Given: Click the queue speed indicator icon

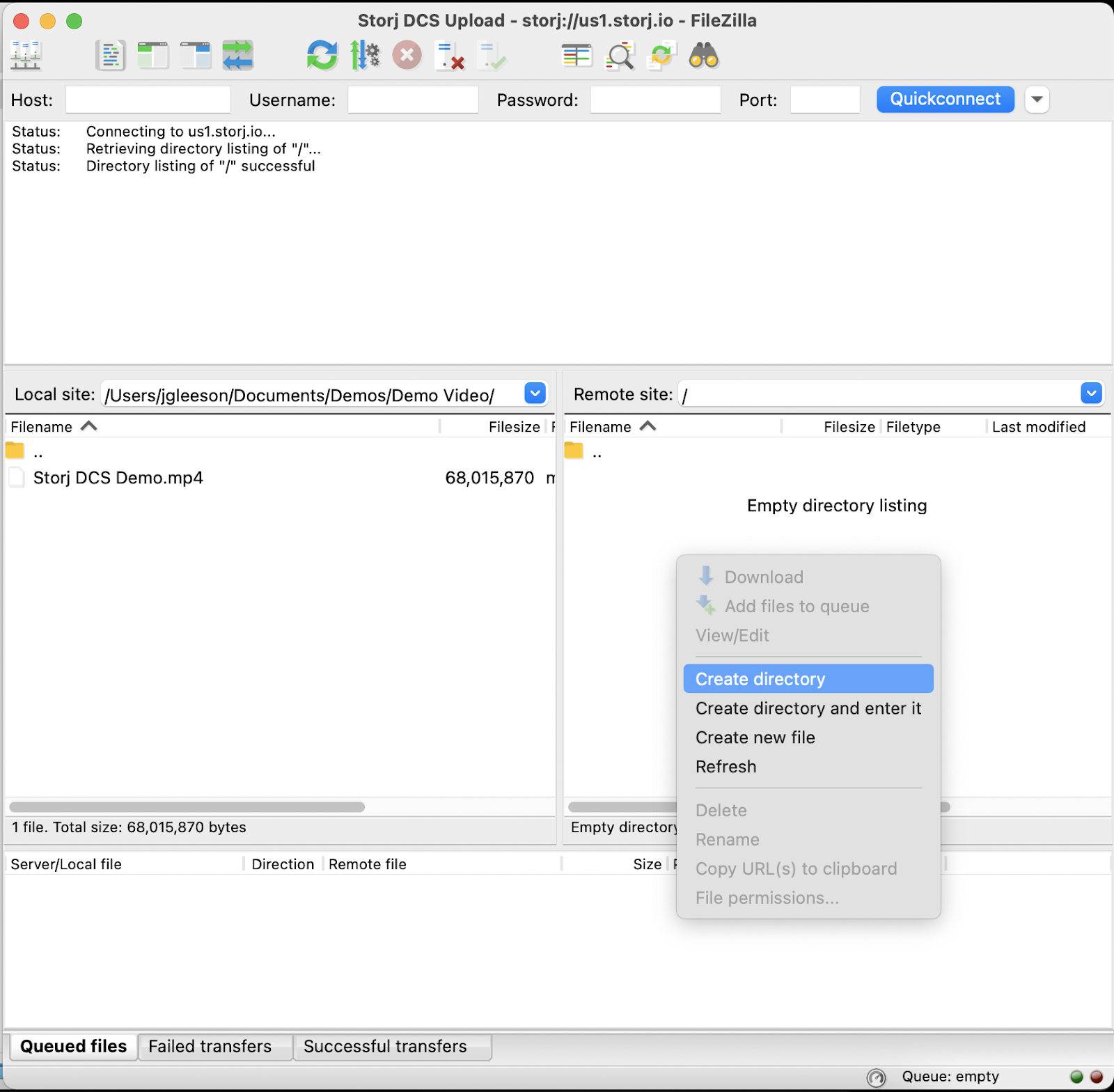Looking at the screenshot, I should pos(876,1077).
